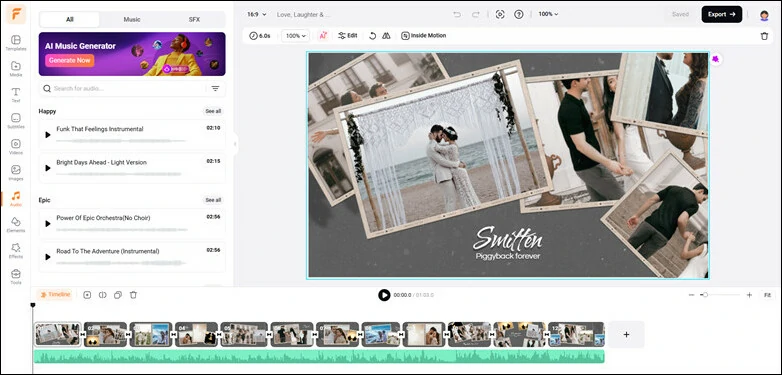Edit the project title Love, Laughter &
Image resolution: width=782 pixels, height=375 pixels.
click(304, 14)
